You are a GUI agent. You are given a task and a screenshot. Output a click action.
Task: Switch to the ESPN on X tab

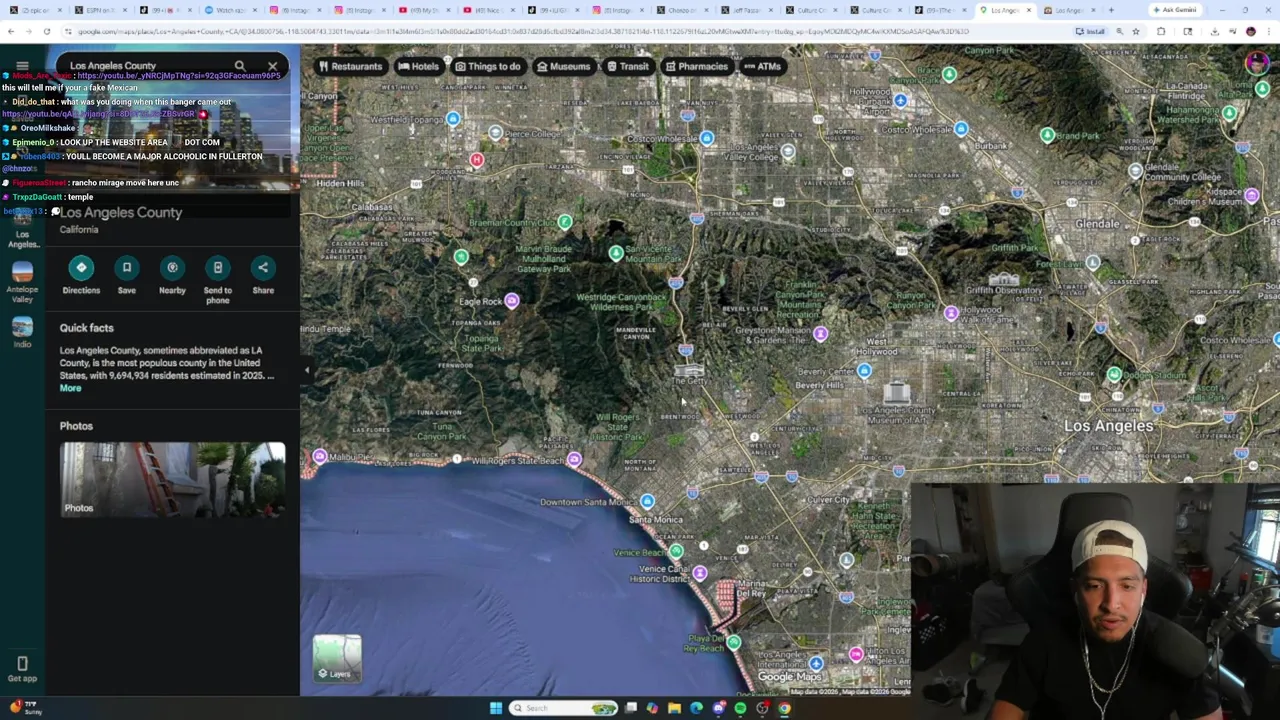click(98, 10)
